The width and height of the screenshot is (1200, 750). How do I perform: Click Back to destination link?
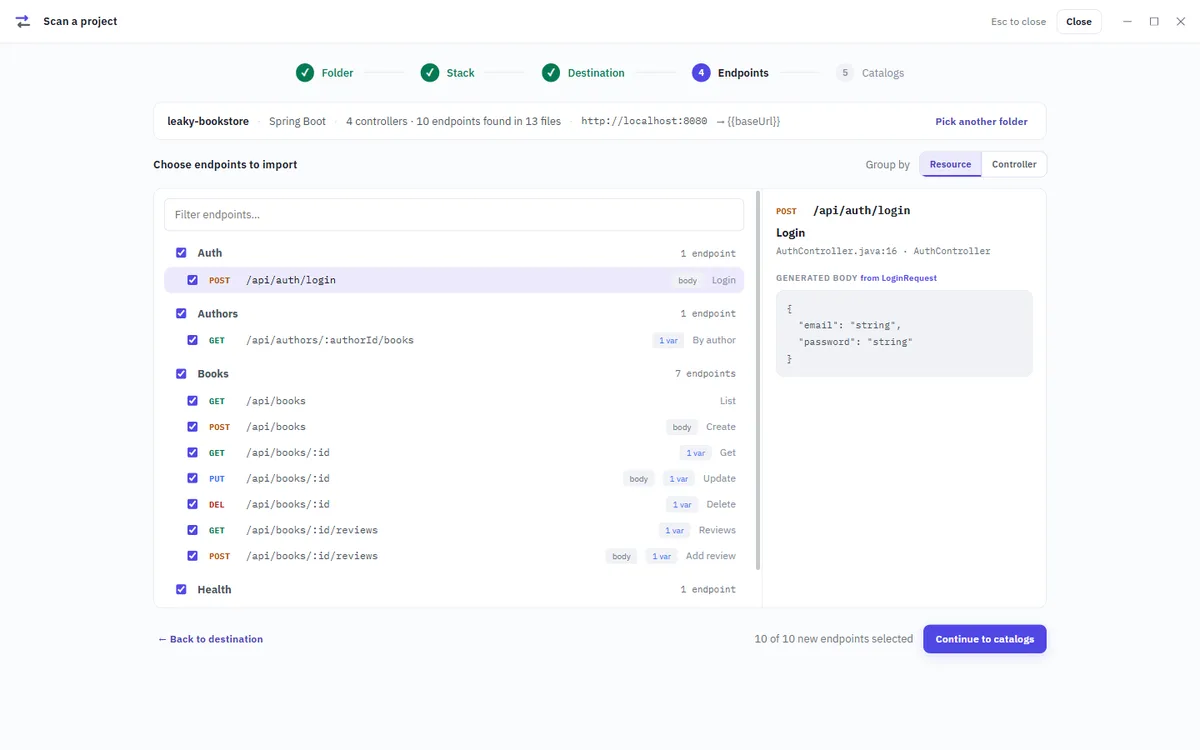click(210, 639)
